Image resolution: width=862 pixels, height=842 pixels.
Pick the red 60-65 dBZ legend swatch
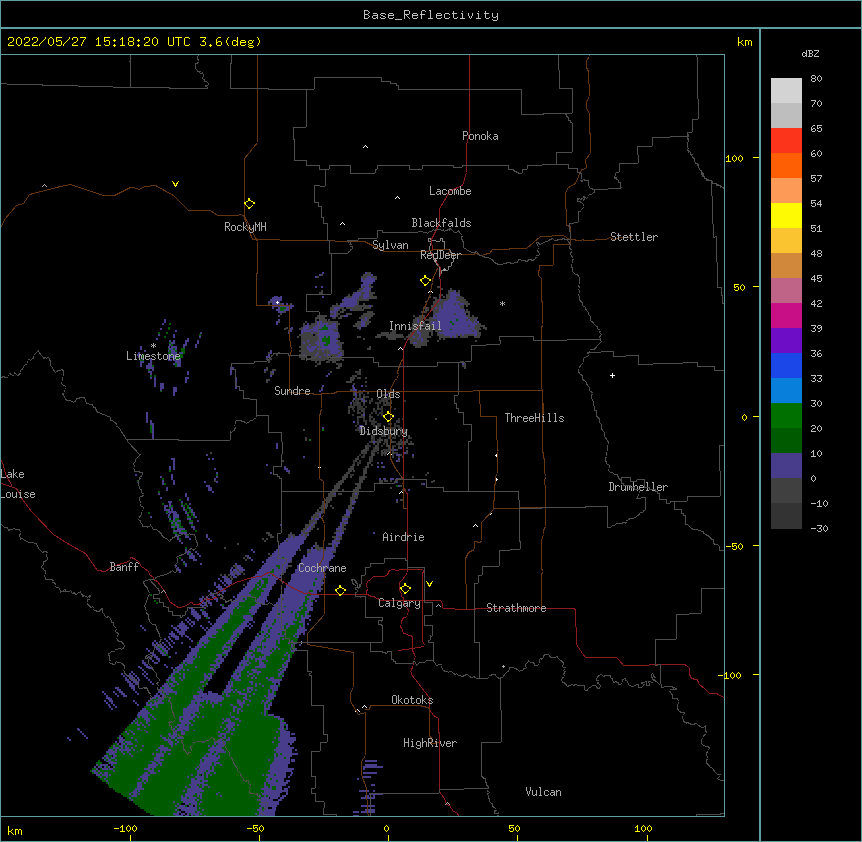[786, 140]
